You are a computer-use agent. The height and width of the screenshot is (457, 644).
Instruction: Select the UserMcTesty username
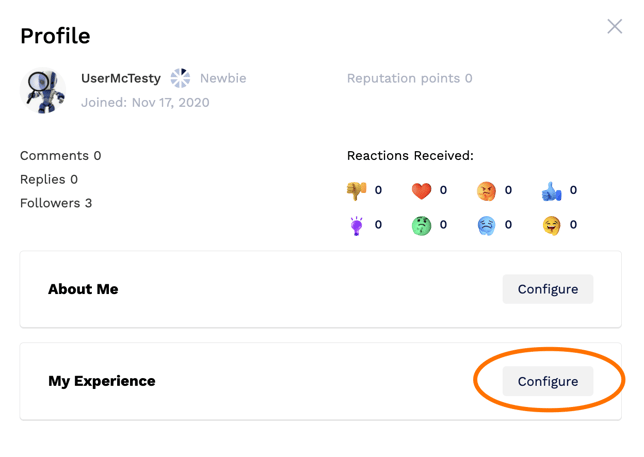(x=121, y=78)
